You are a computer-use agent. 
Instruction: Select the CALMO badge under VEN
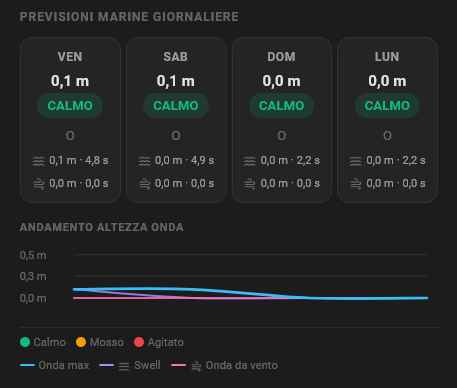(x=70, y=105)
